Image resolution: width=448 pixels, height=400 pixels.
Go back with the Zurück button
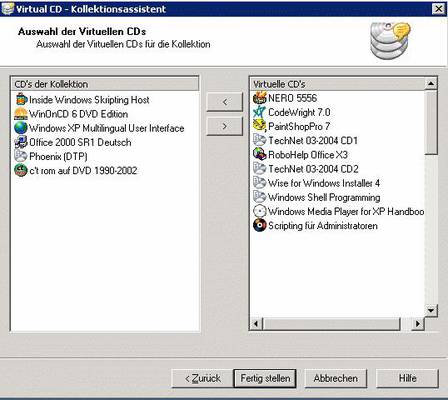203,378
